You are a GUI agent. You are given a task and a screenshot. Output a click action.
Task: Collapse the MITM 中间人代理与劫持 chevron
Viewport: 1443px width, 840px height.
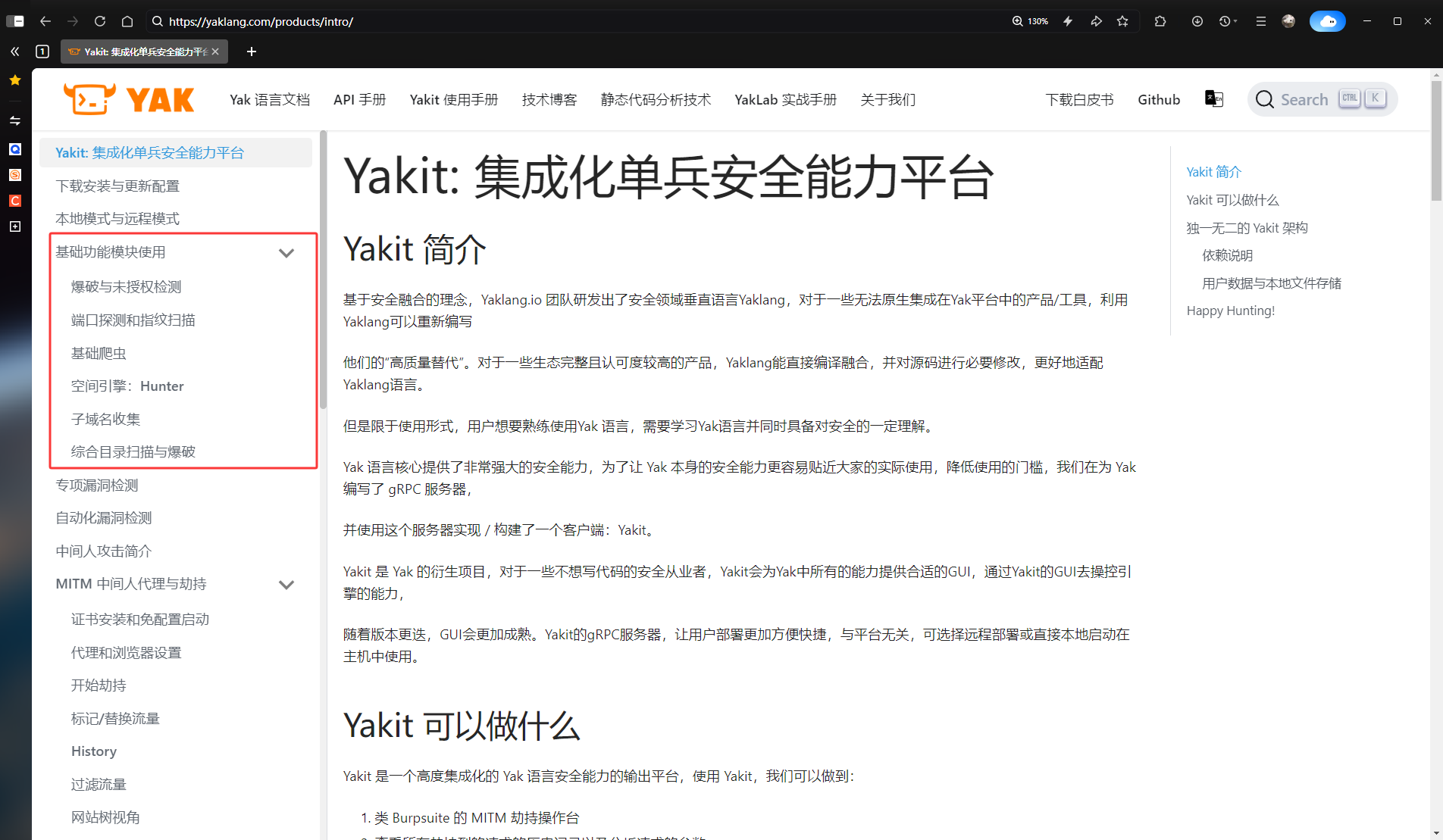point(286,585)
